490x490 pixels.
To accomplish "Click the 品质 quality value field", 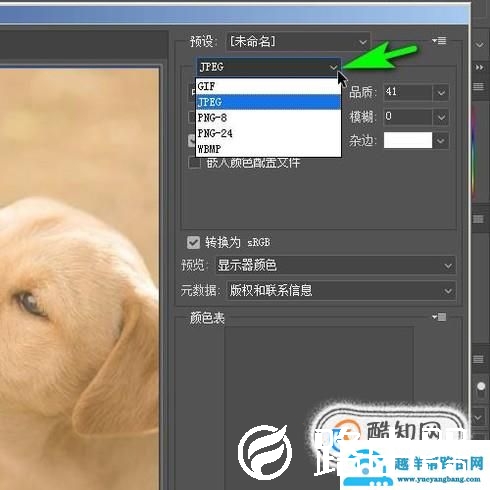I will pyautogui.click(x=408, y=92).
